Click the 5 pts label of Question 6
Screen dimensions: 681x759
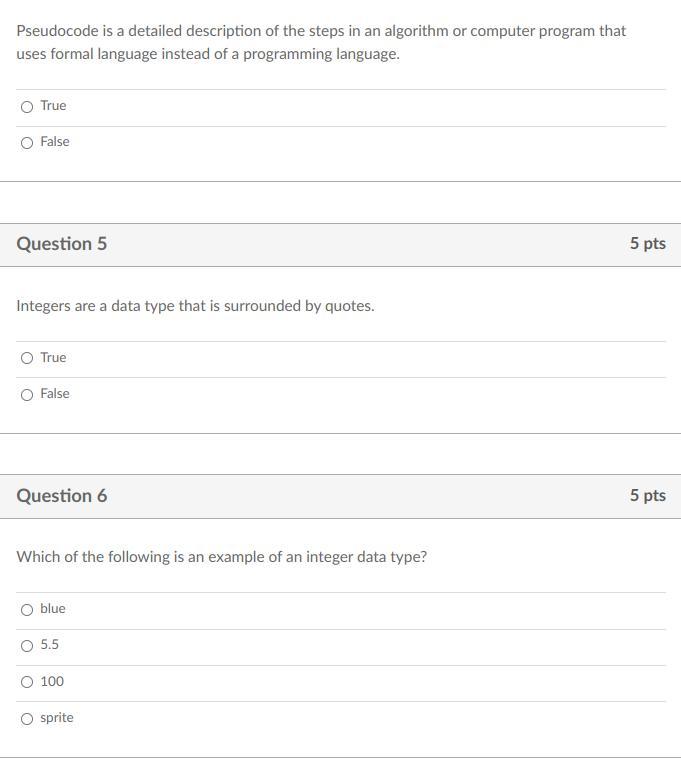[x=648, y=495]
